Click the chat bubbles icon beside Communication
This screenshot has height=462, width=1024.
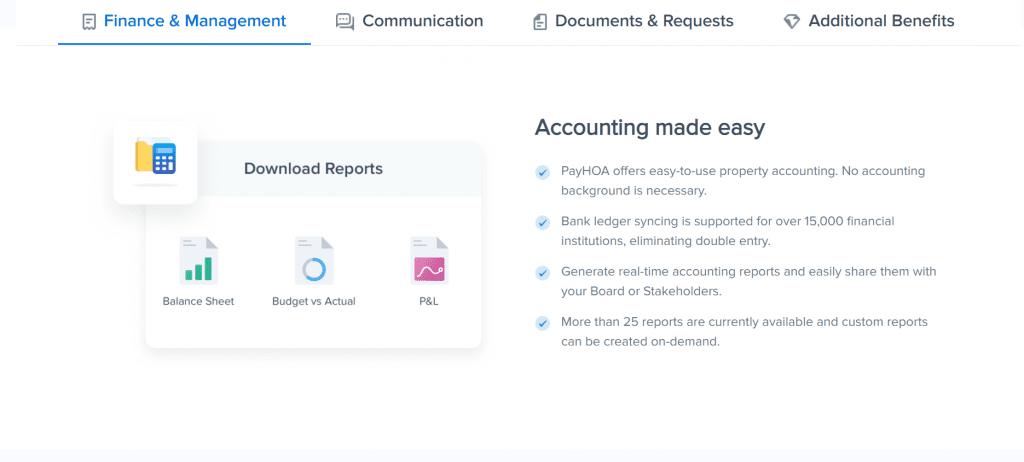[x=345, y=22]
